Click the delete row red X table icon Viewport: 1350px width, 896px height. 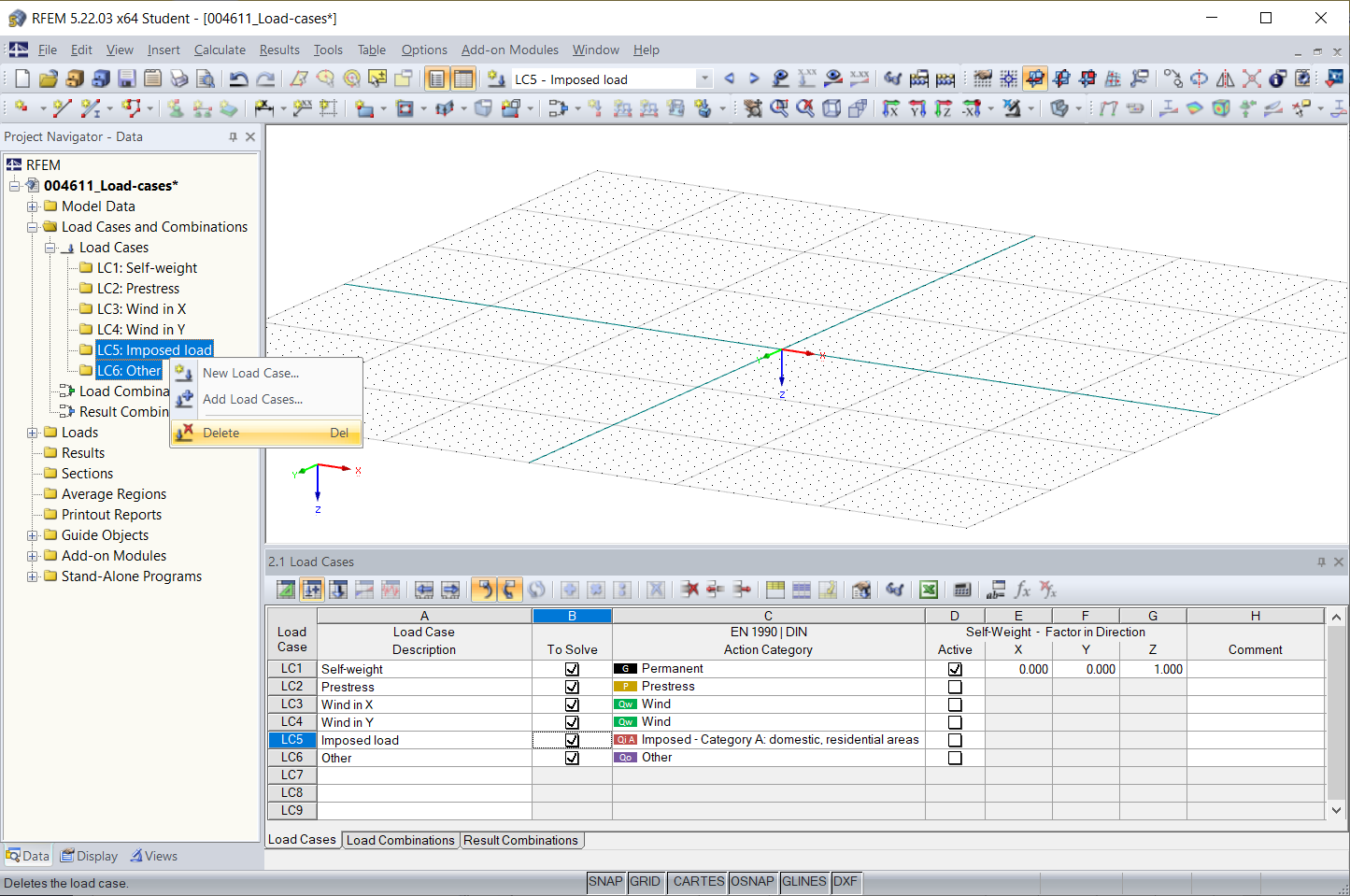[690, 590]
